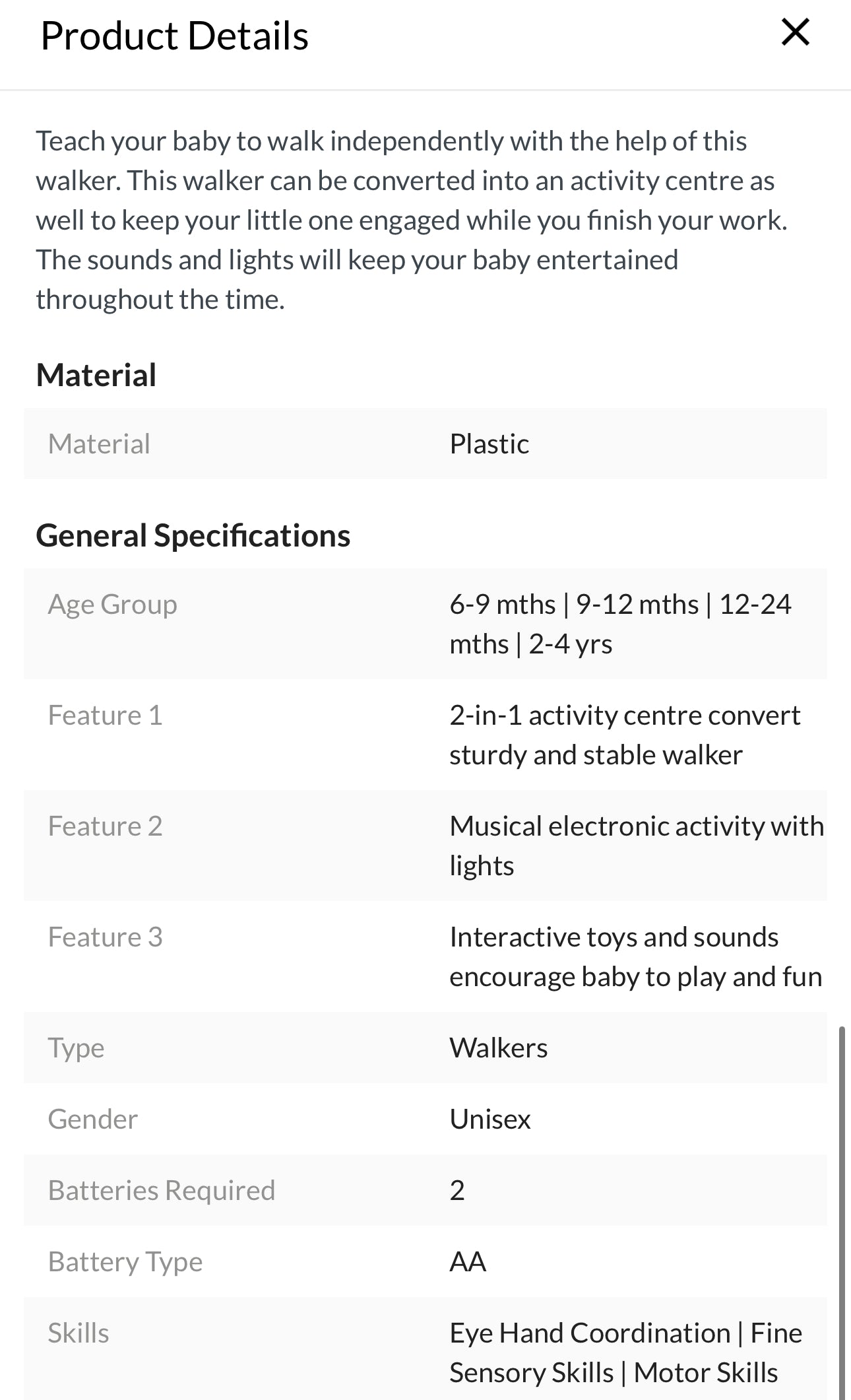Click the General Specifications heading
Screen dimensions: 851x1400
(193, 535)
